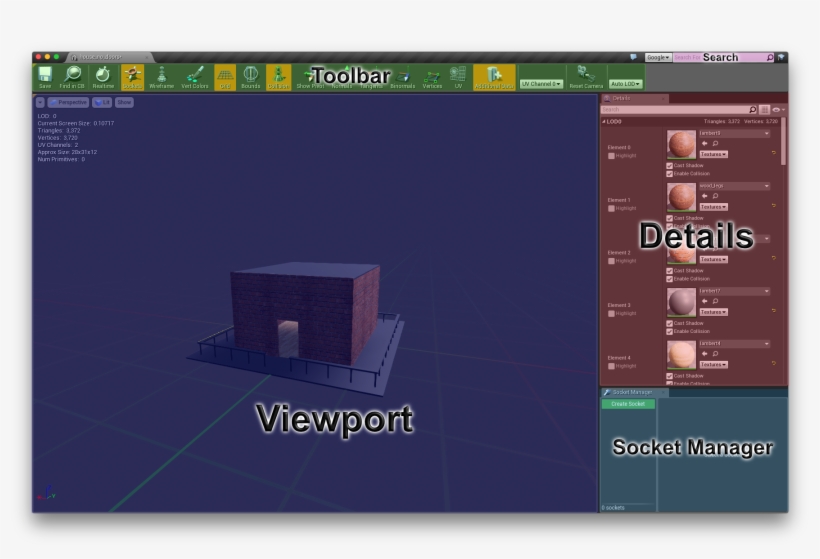Uncheck Cast Shadow for Element 3
Screen dimensions: 820x559
click(669, 324)
